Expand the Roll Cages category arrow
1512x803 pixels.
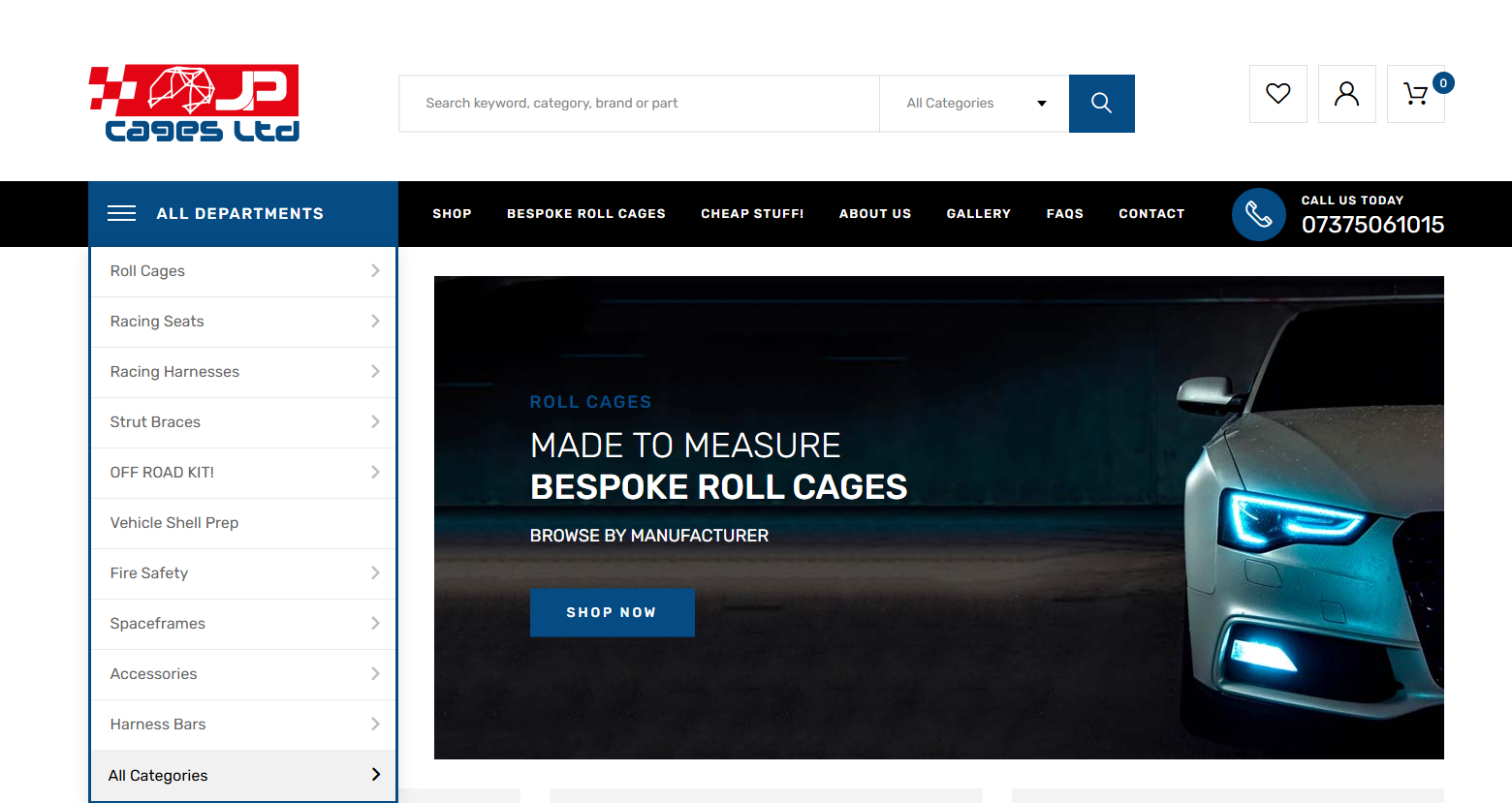[375, 271]
